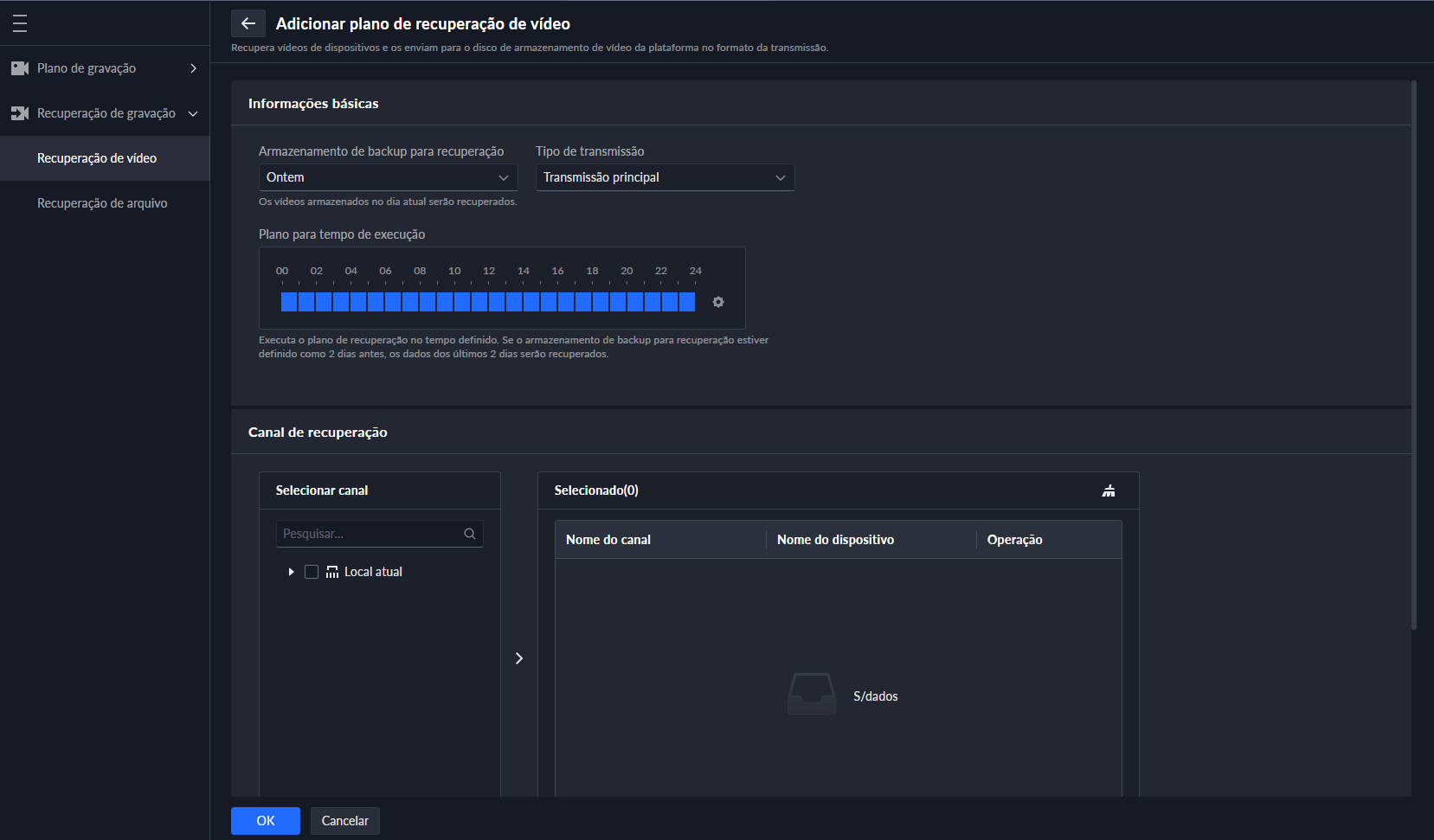Click in the Pesquisar search field
The image size is (1434, 840).
(370, 534)
